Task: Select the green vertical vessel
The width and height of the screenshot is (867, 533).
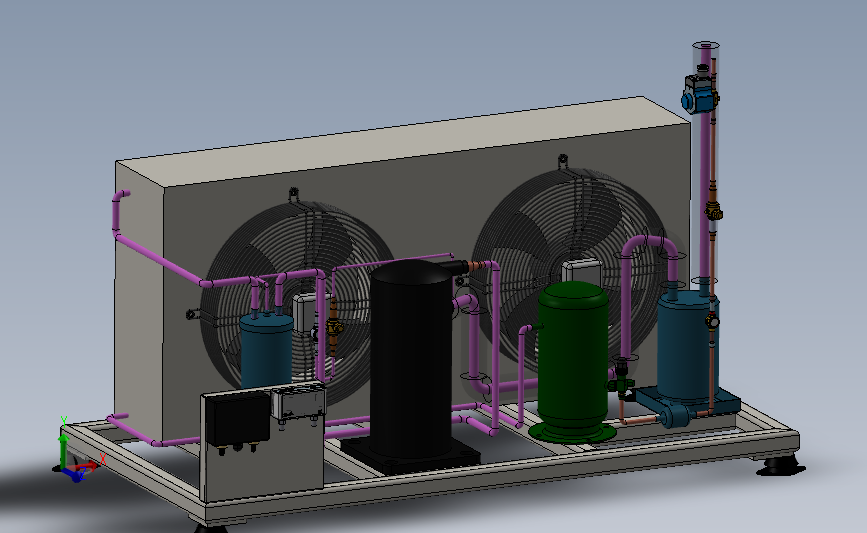Action: click(572, 354)
